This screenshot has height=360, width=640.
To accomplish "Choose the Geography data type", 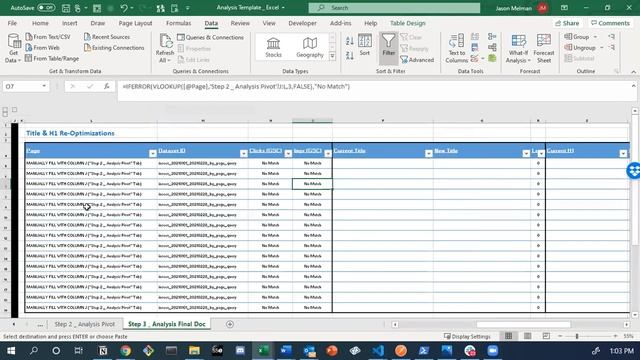I will click(x=310, y=47).
